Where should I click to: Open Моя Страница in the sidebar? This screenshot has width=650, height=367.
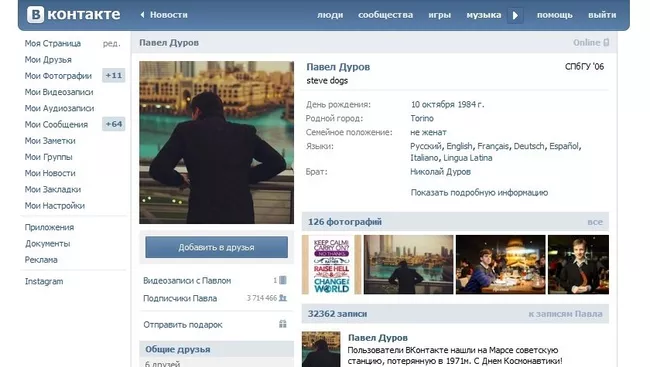[53, 43]
